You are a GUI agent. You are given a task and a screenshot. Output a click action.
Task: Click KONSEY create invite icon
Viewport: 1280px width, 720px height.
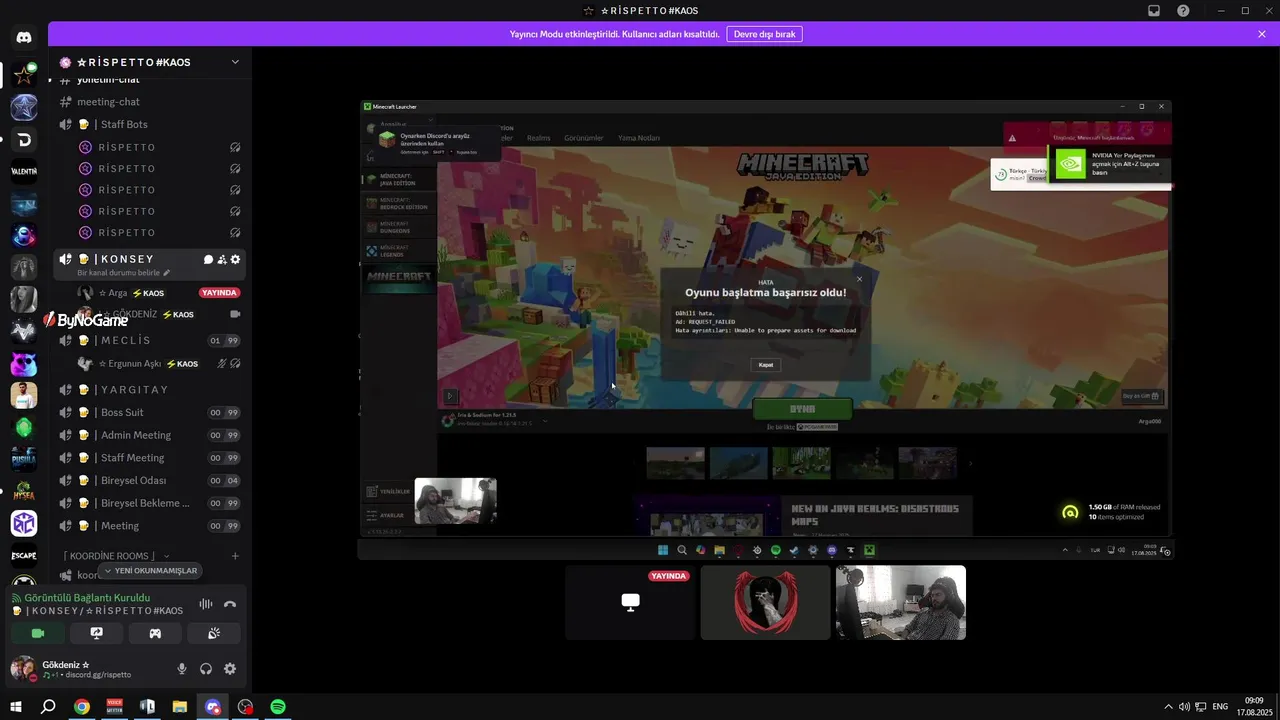(222, 260)
